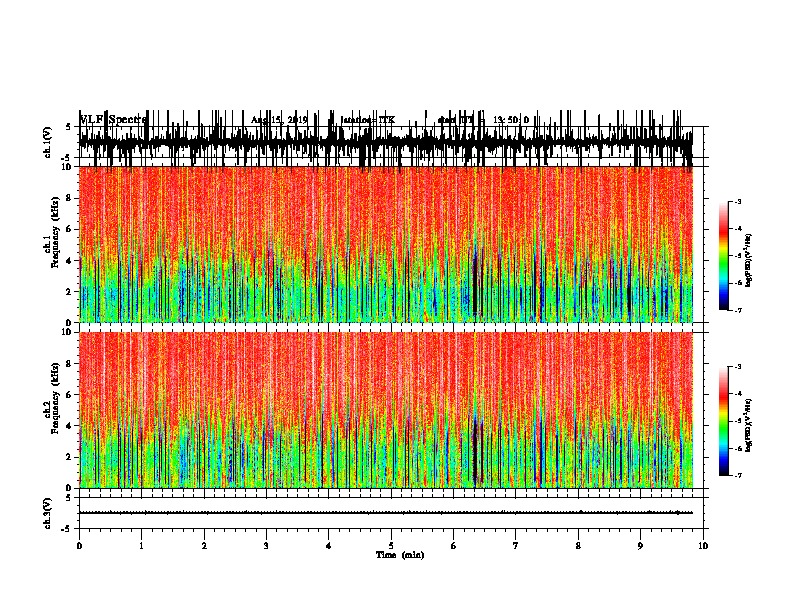Click the time axis tick label '7'
The width and height of the screenshot is (792, 612).
516,546
